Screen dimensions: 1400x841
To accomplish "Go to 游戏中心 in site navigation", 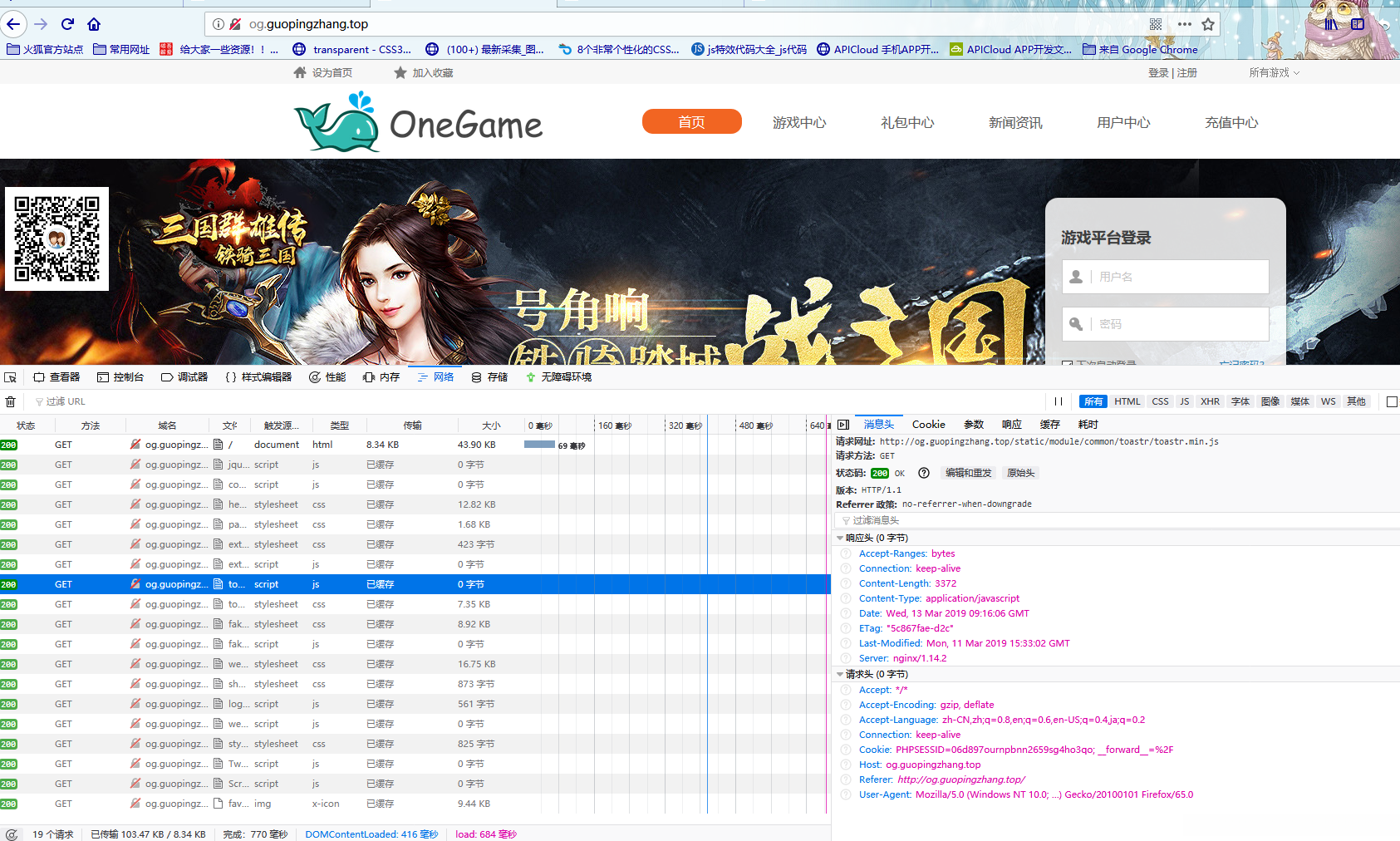I will 799,122.
